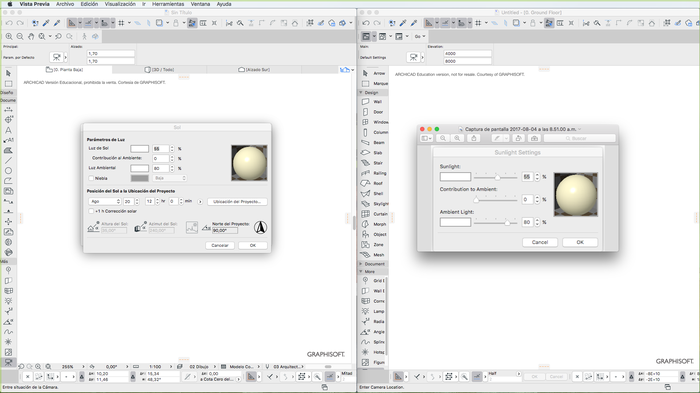Select the Wall tool in right toolbox
Image resolution: width=700 pixels, height=393 pixels.
(373, 102)
